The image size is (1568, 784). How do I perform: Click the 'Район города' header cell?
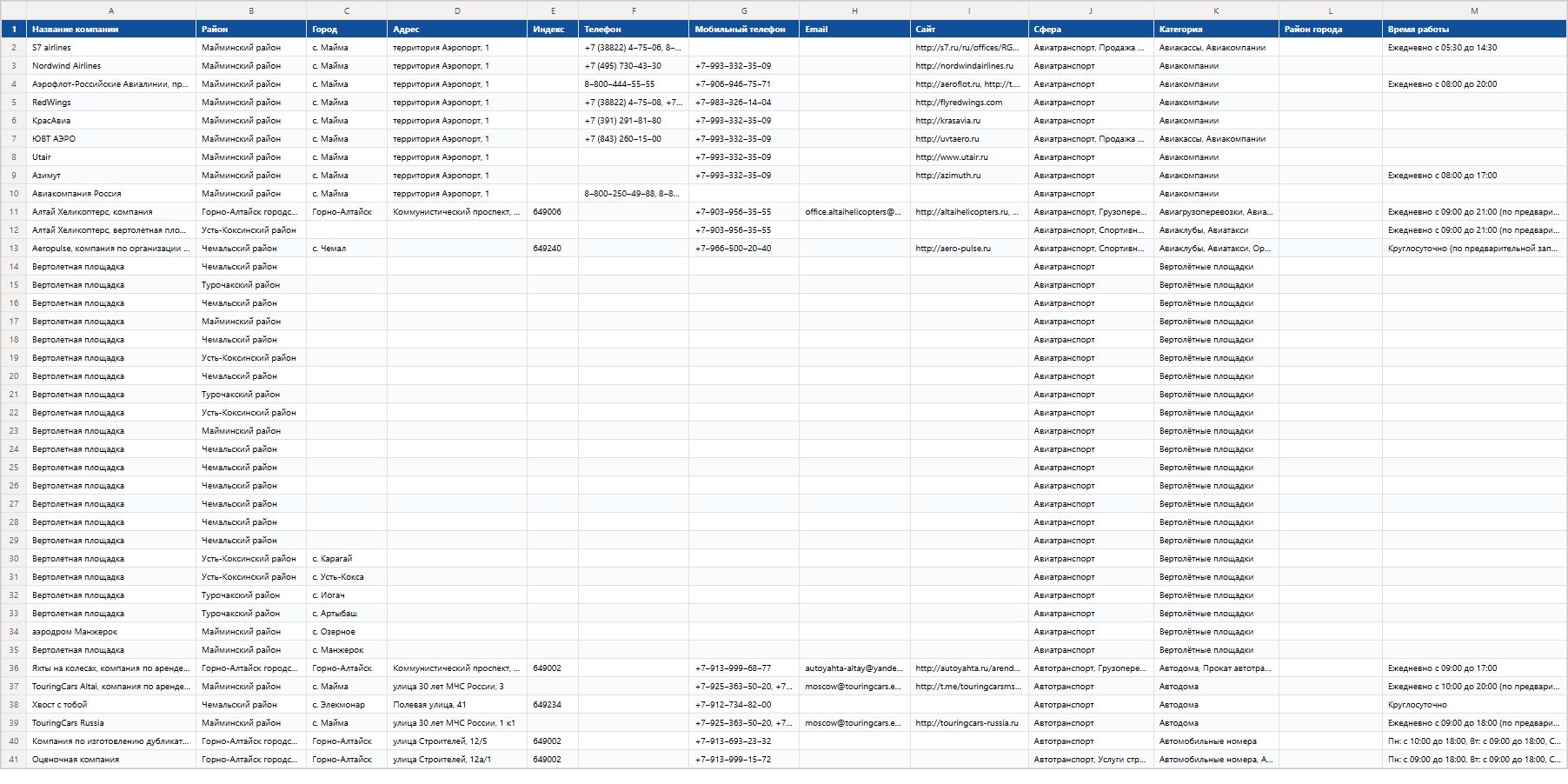[1331, 30]
